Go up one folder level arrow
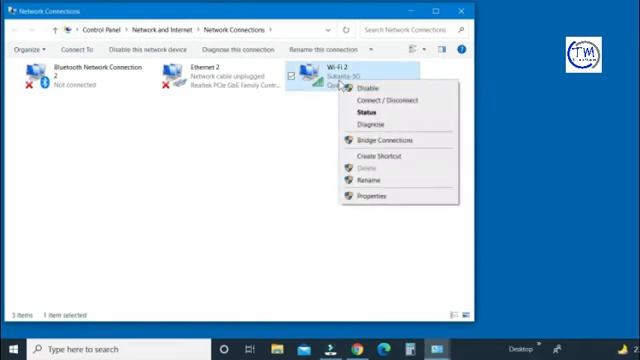 point(55,30)
